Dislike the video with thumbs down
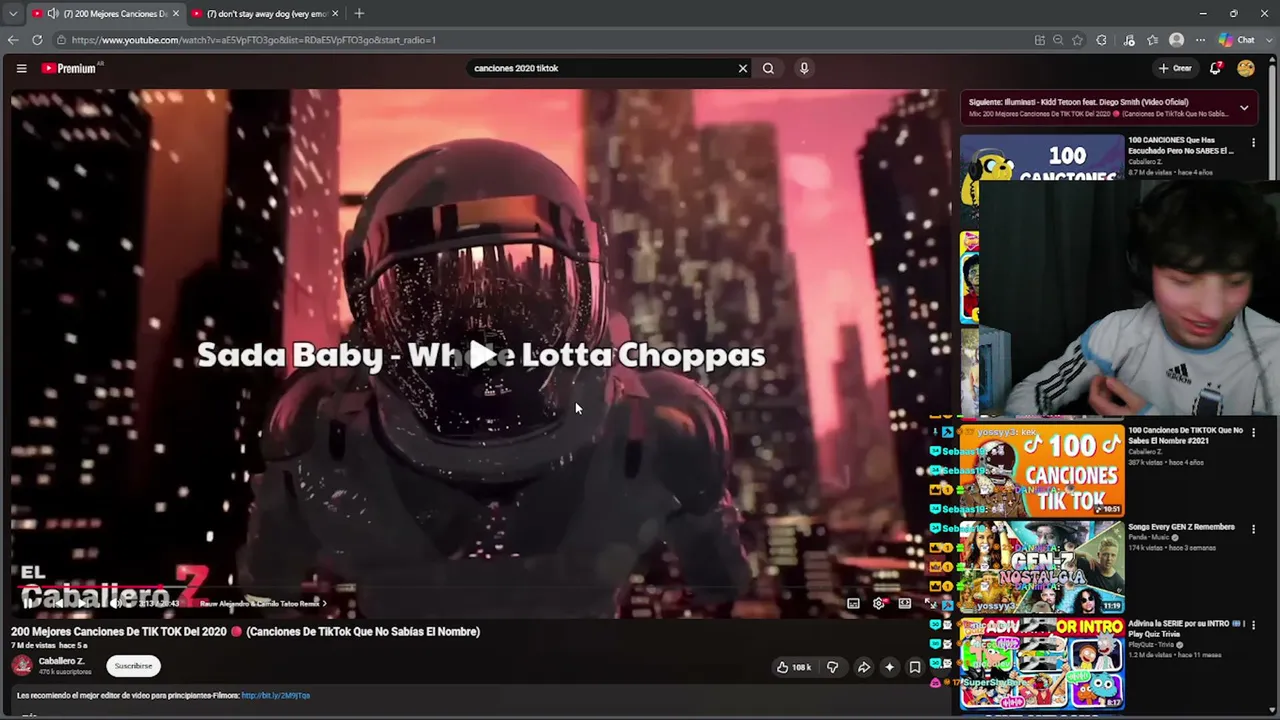 click(832, 667)
